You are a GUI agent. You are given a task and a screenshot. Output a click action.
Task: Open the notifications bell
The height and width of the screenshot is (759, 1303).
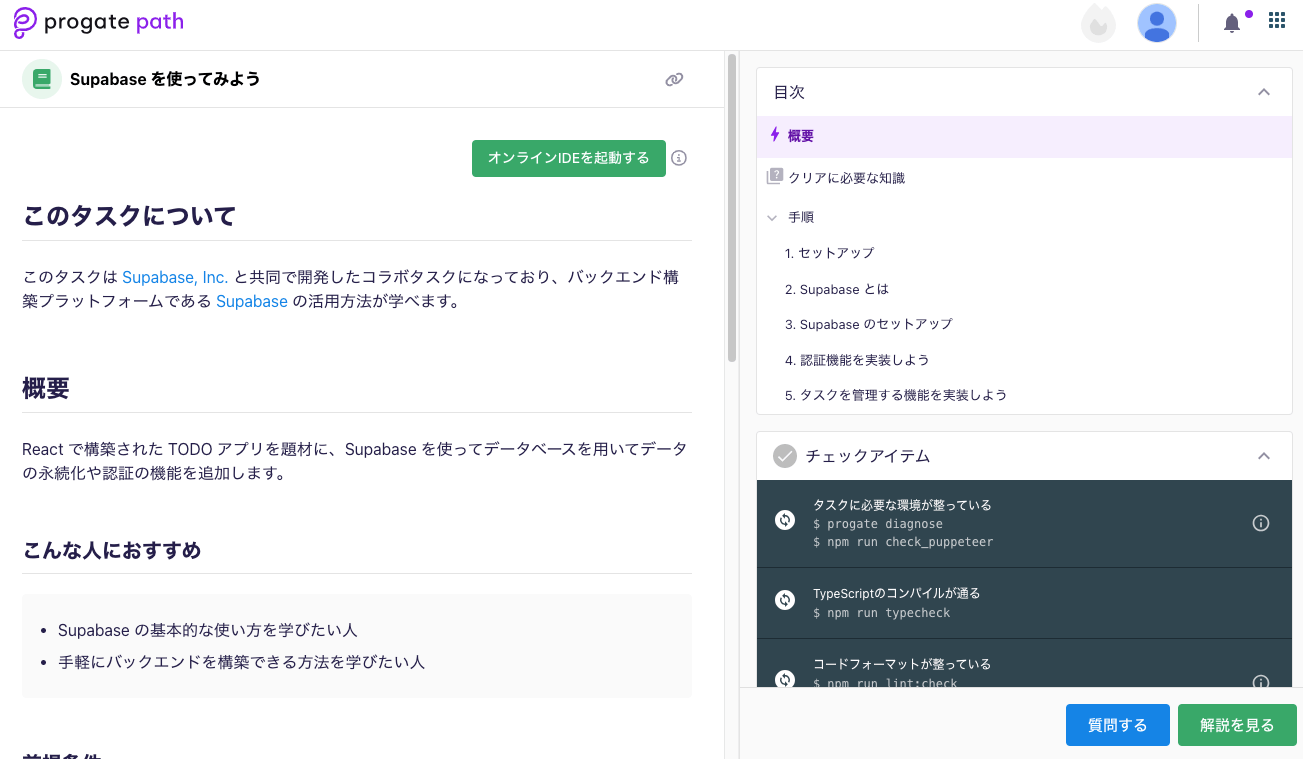tap(1232, 23)
